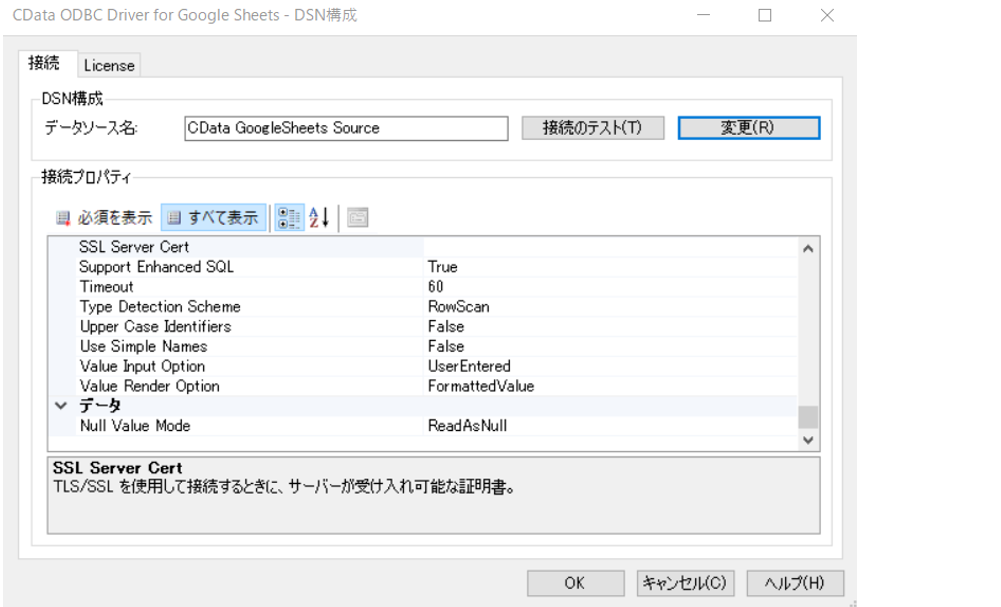Click the property grid scrollbar thumb
1001x607 pixels.
(x=808, y=417)
